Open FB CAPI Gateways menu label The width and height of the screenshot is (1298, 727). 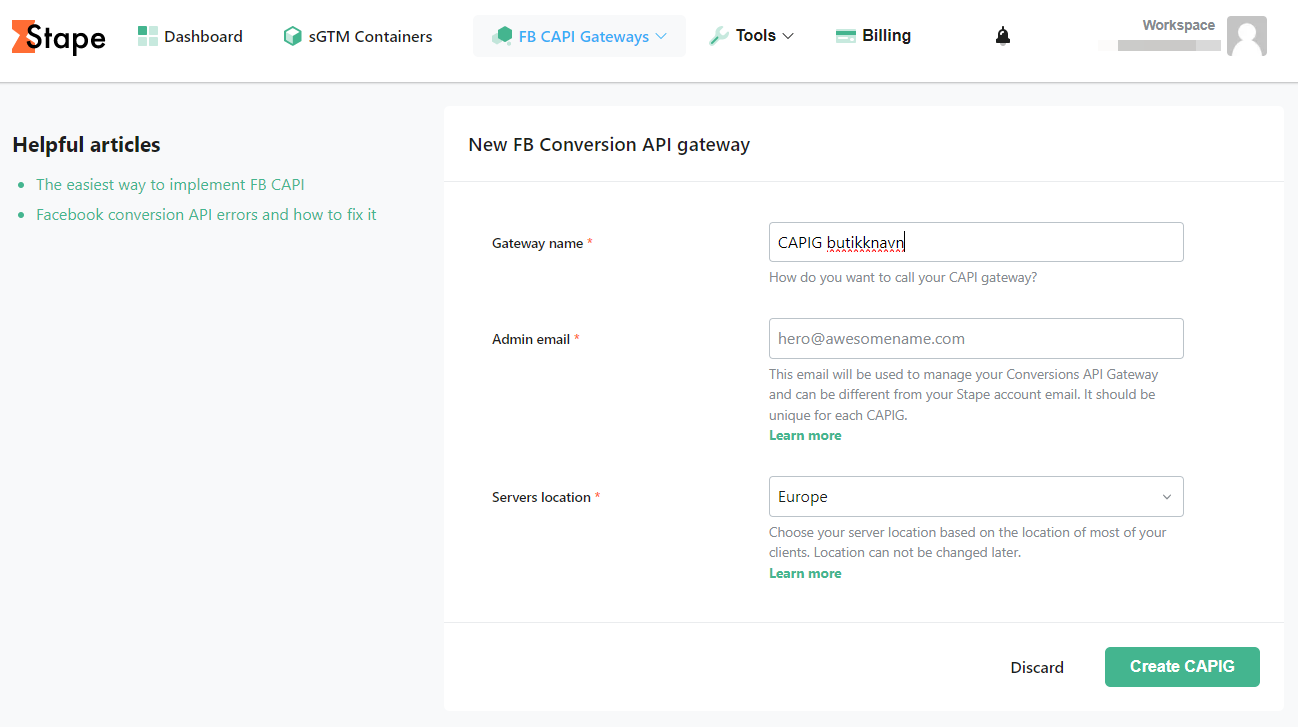584,36
